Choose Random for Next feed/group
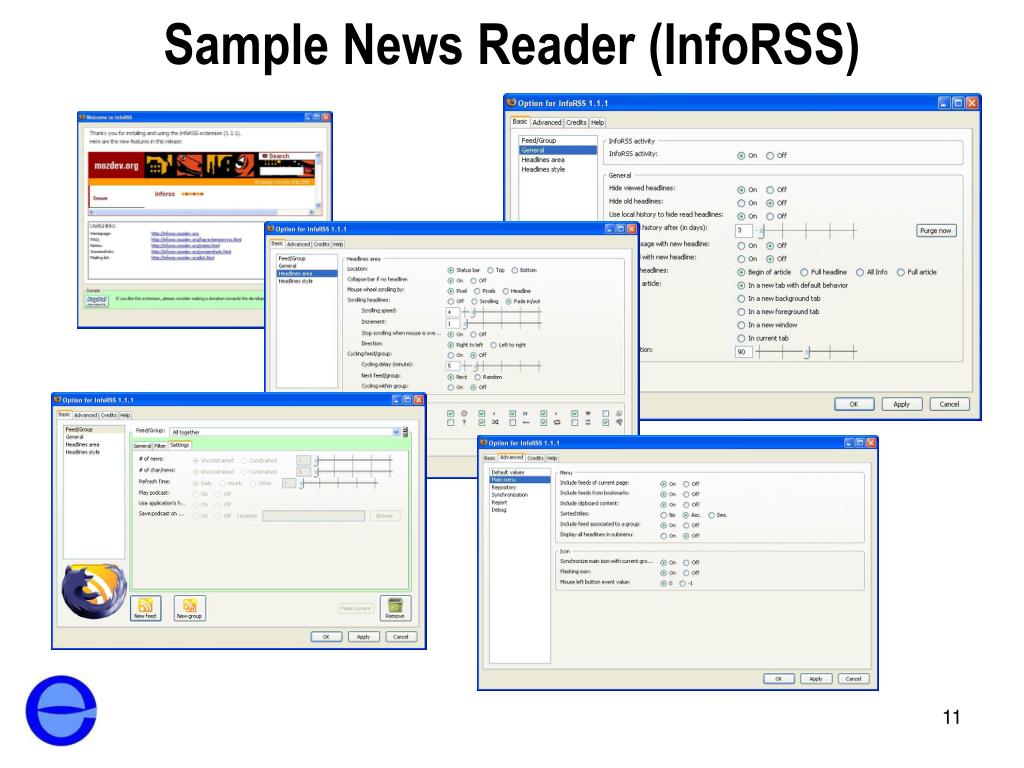 click(477, 377)
